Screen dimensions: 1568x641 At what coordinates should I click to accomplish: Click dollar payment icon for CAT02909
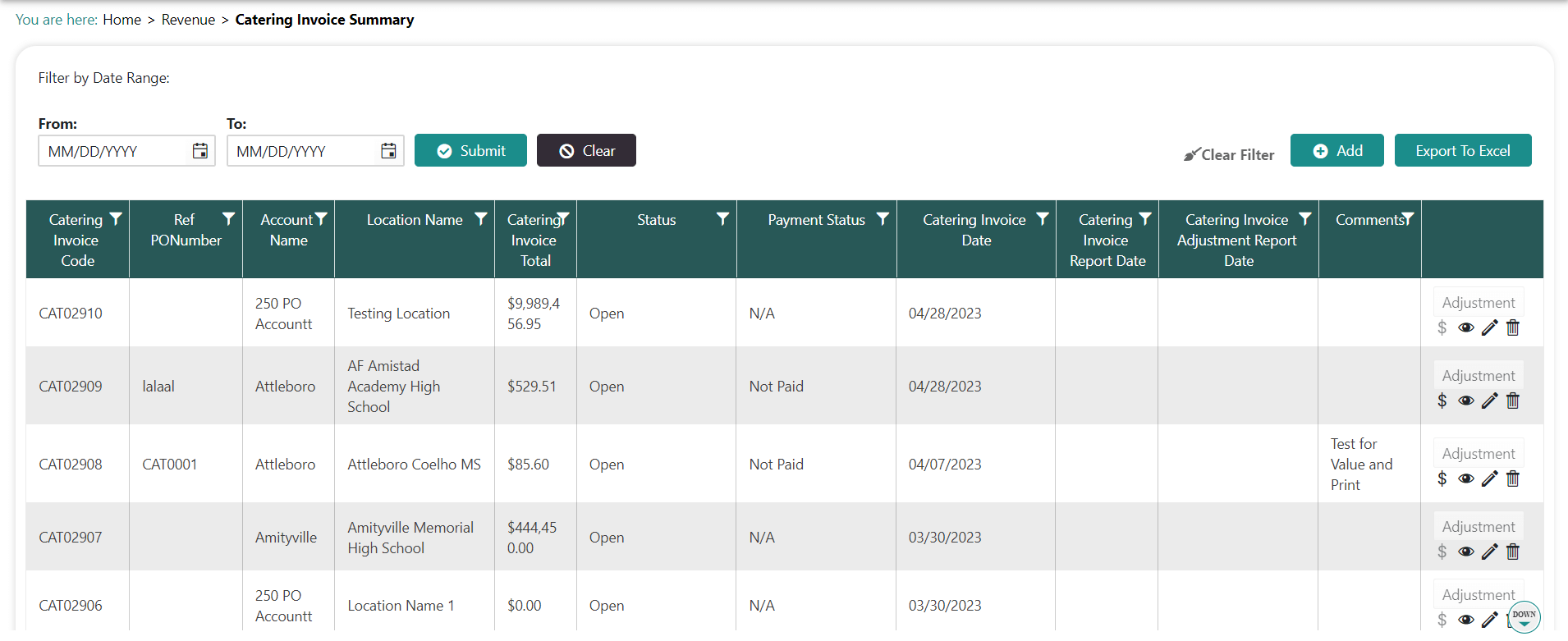[1442, 401]
